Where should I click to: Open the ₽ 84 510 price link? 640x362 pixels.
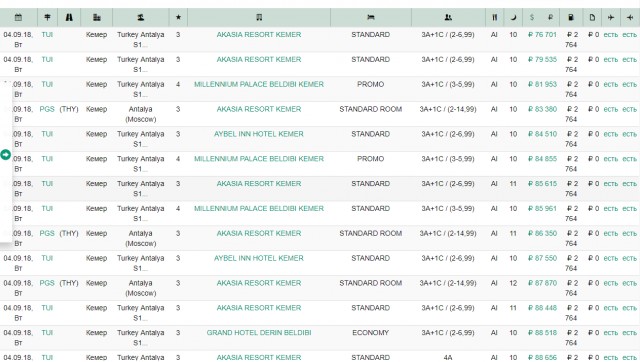point(542,134)
